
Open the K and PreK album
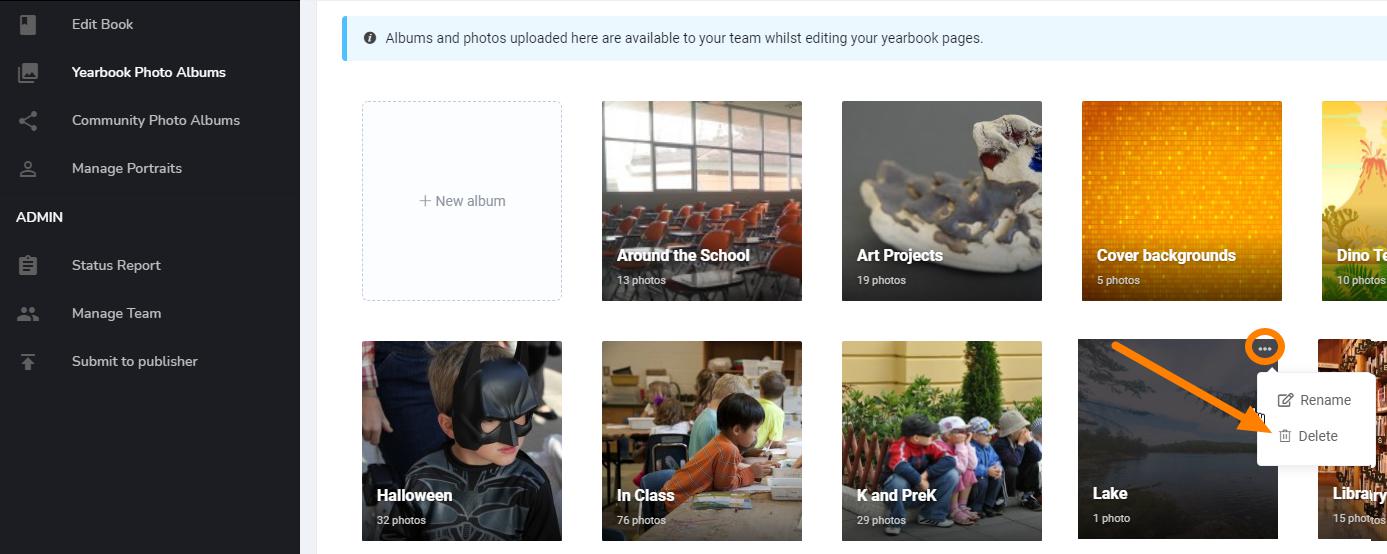[x=942, y=440]
